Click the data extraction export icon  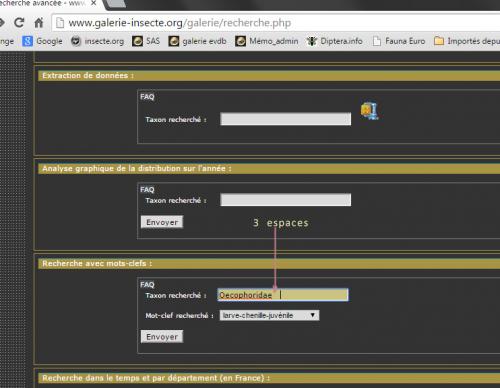369,111
